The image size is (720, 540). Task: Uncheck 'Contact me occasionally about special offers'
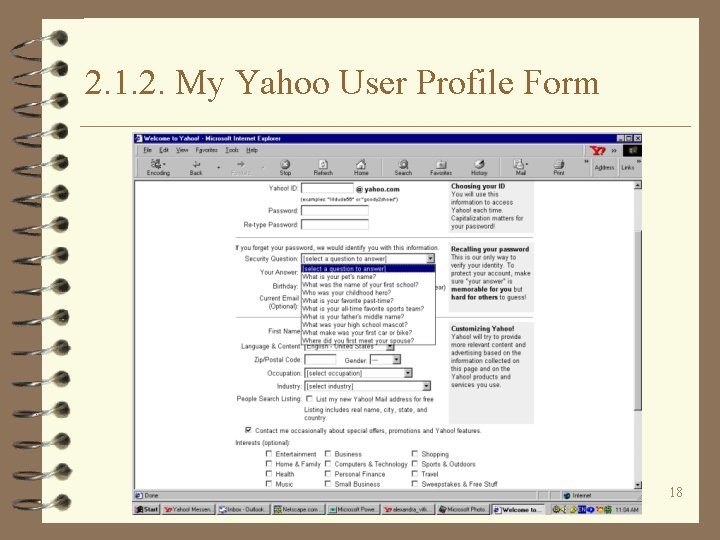point(248,430)
